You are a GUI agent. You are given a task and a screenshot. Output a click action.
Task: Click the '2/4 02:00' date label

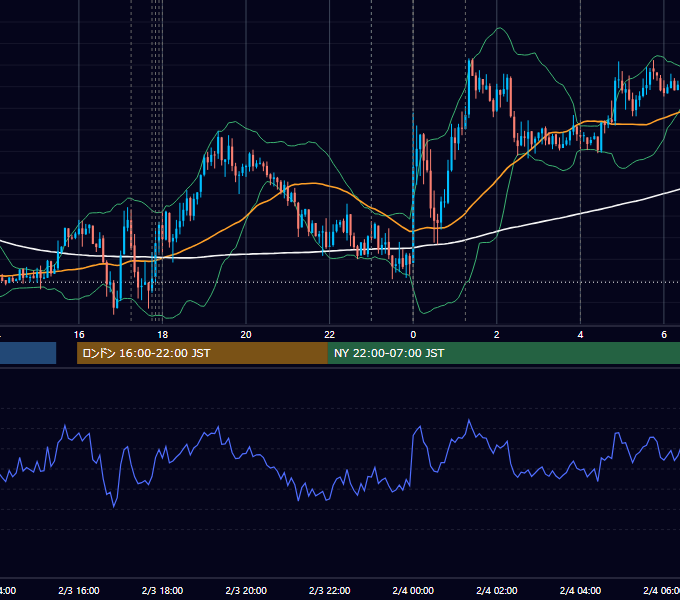497,590
